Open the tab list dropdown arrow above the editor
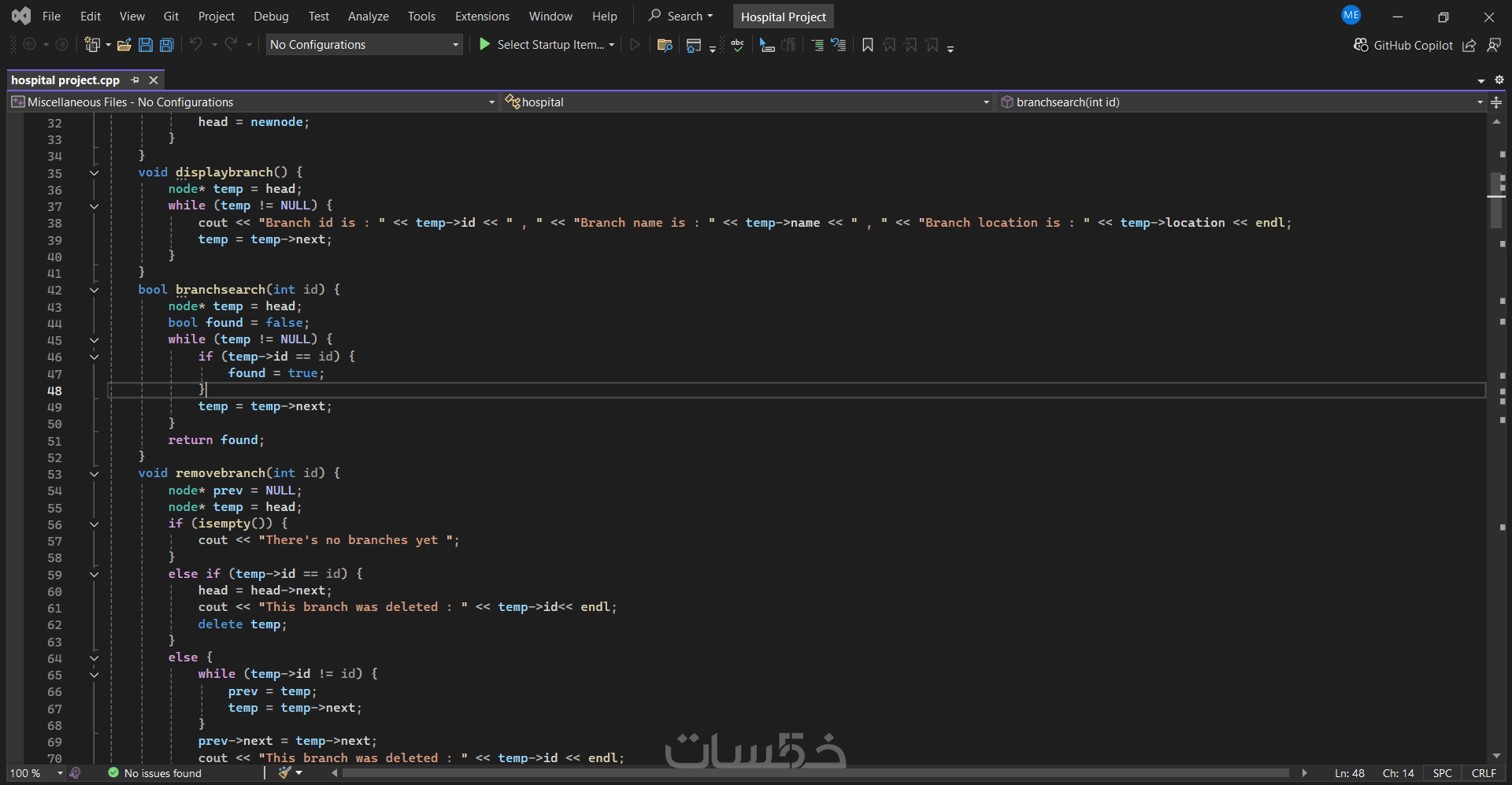Screen dimensions: 1512x785 pos(1481,80)
